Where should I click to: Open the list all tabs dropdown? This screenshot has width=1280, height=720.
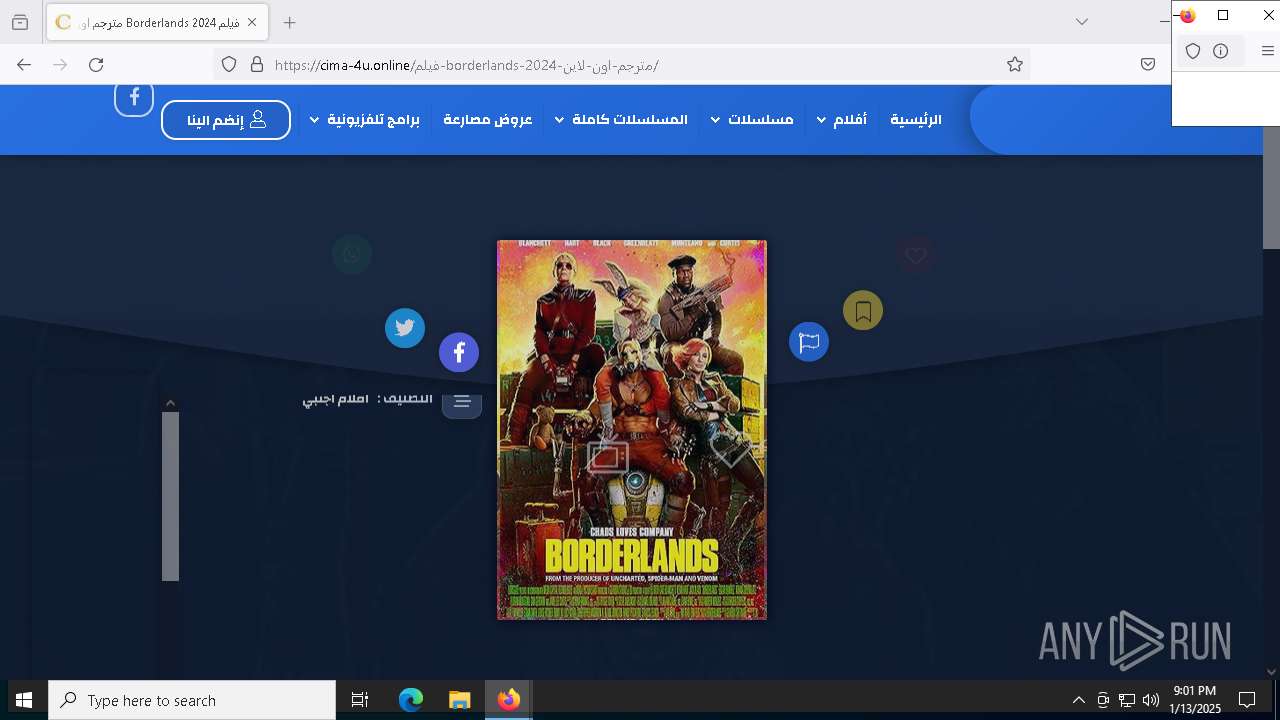[x=1082, y=22]
